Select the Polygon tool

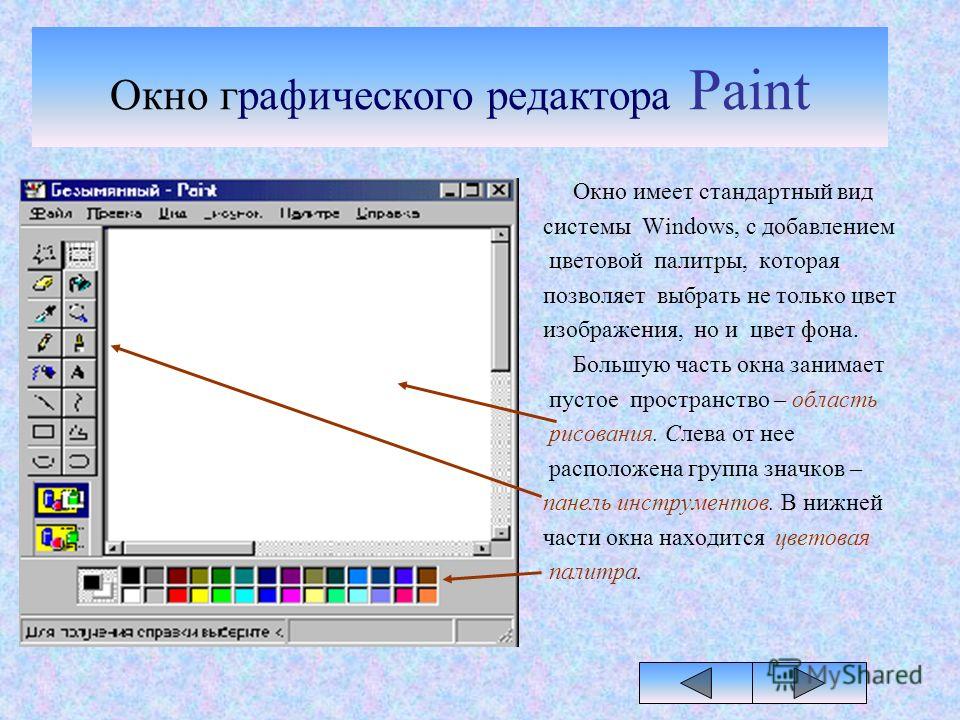(x=79, y=431)
